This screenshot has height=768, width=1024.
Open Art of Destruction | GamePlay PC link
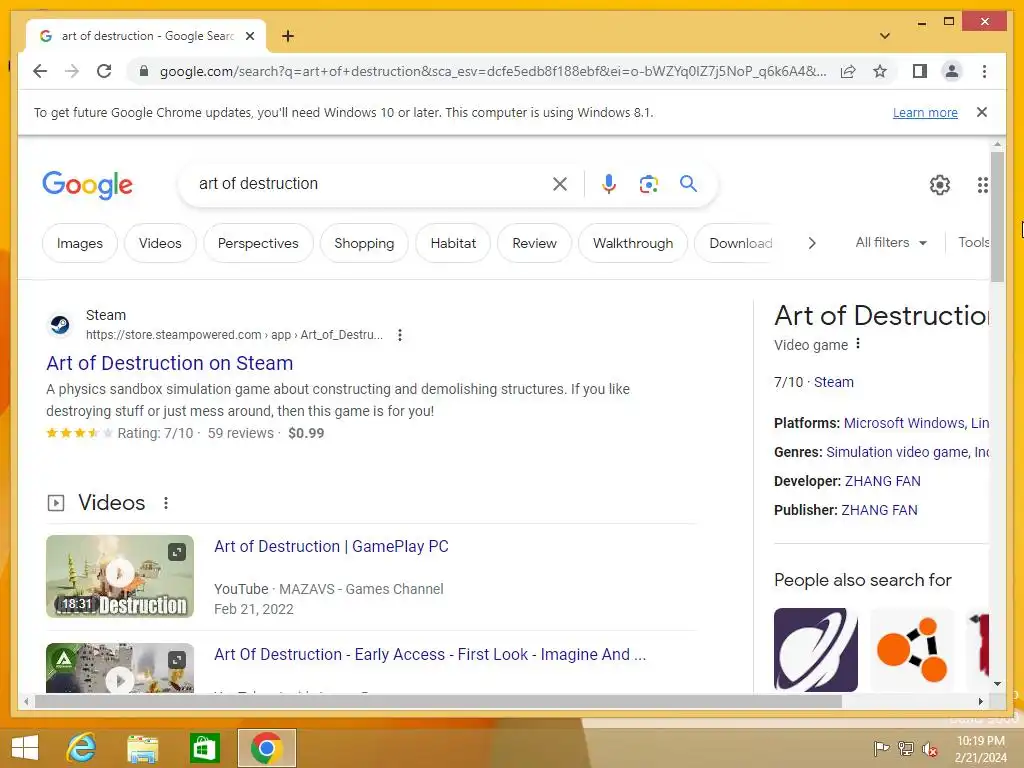tap(331, 546)
